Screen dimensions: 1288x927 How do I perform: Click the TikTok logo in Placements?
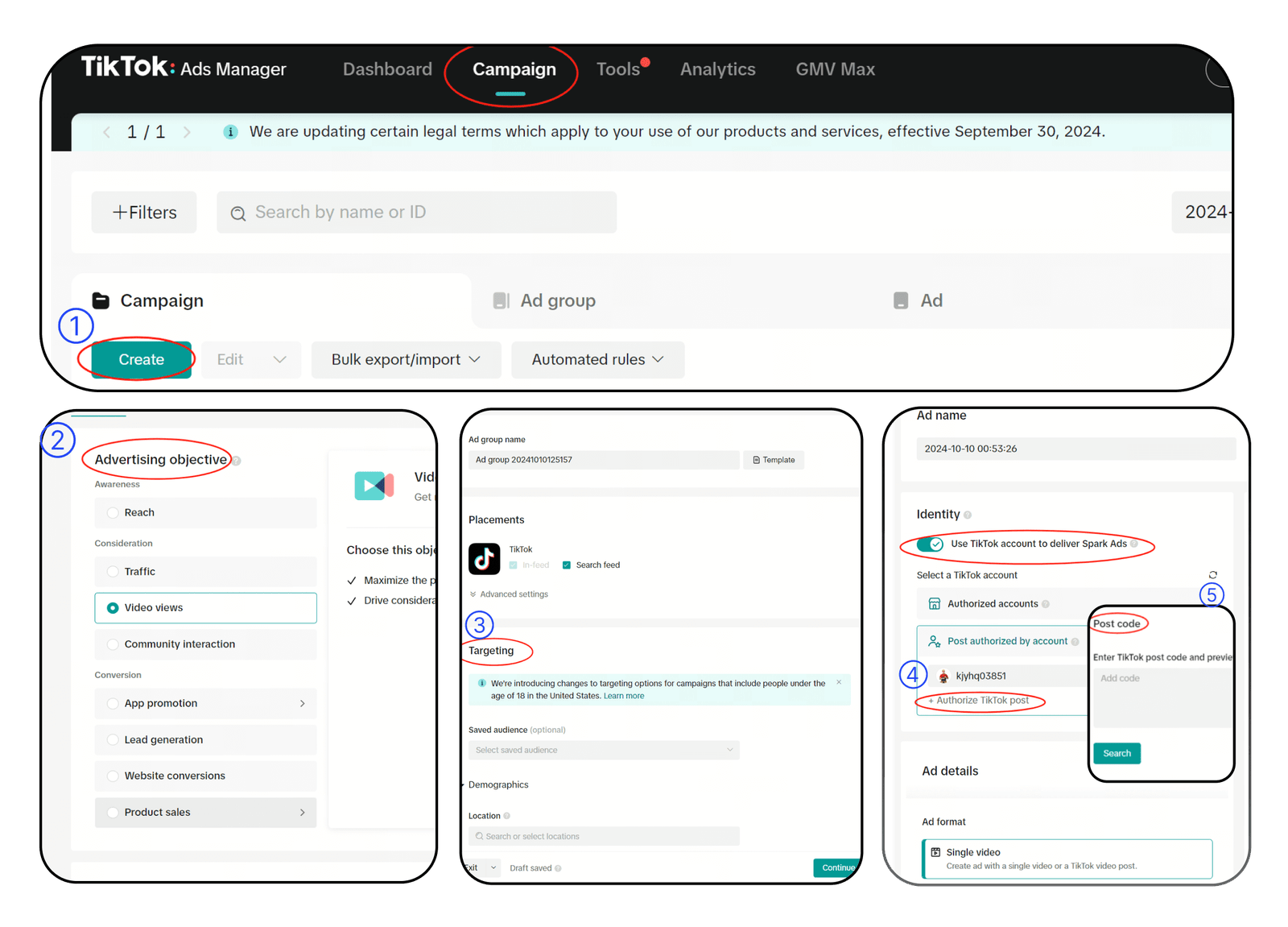coord(484,558)
